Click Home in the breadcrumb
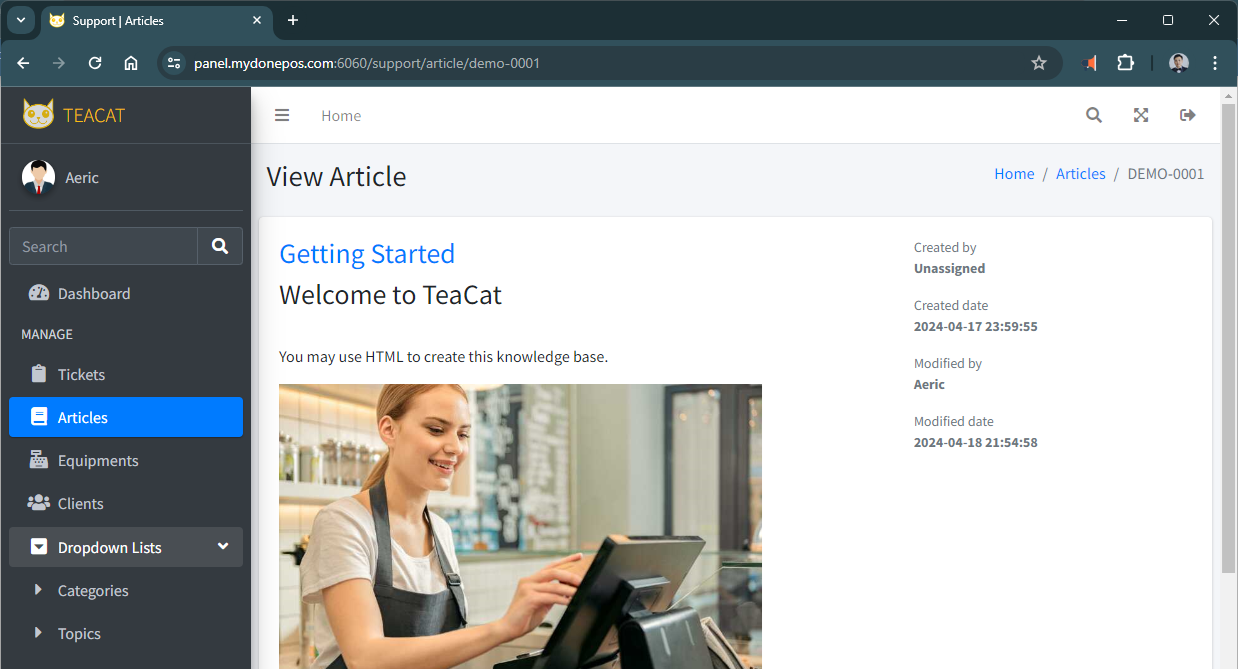Screen dimensions: 1238x669 coord(1014,173)
